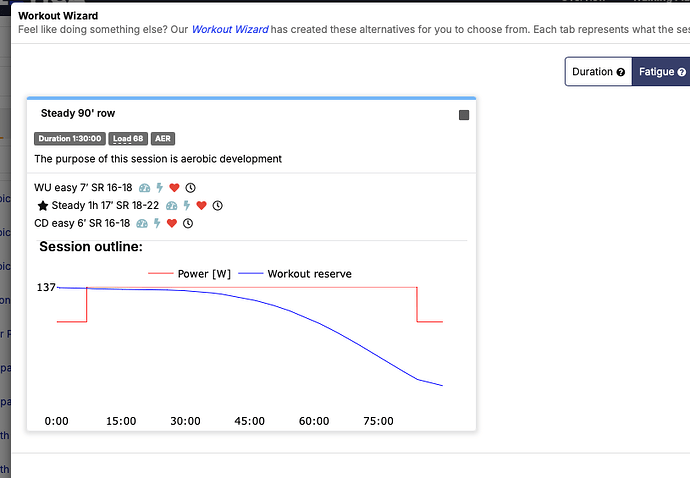Click the Load 68 badge
This screenshot has width=690, height=478.
point(127,139)
